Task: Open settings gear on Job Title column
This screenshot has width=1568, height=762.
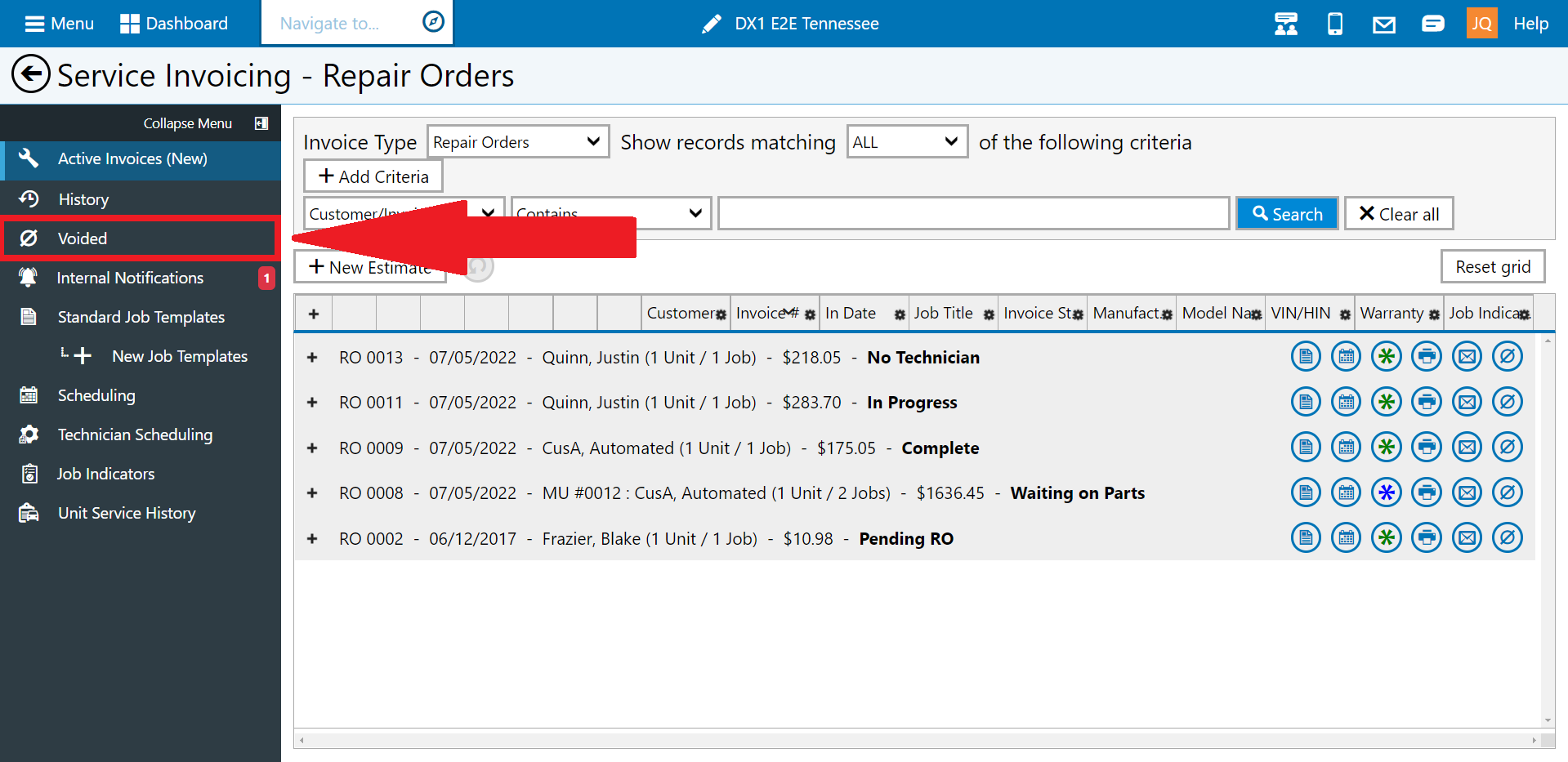Action: (x=989, y=315)
